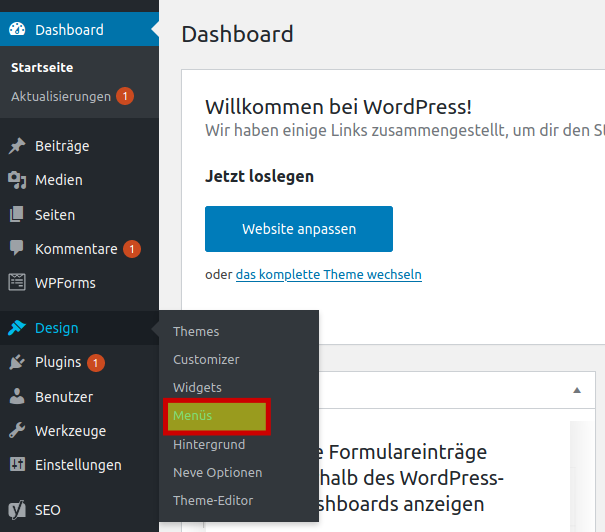Click the Website anpassen button

pos(299,229)
